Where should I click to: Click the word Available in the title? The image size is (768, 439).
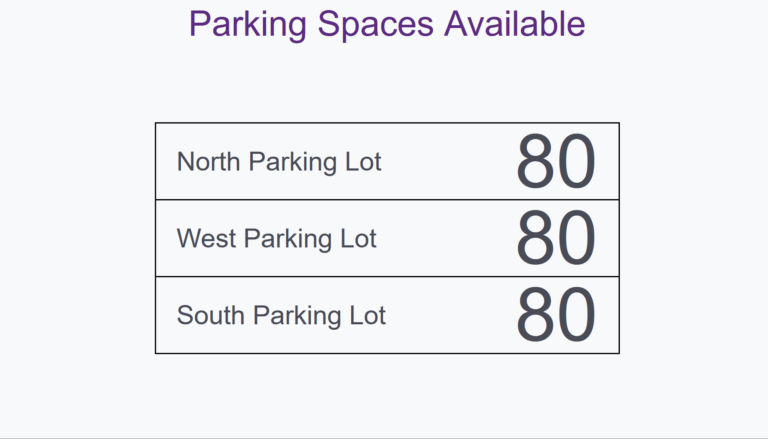tap(515, 24)
